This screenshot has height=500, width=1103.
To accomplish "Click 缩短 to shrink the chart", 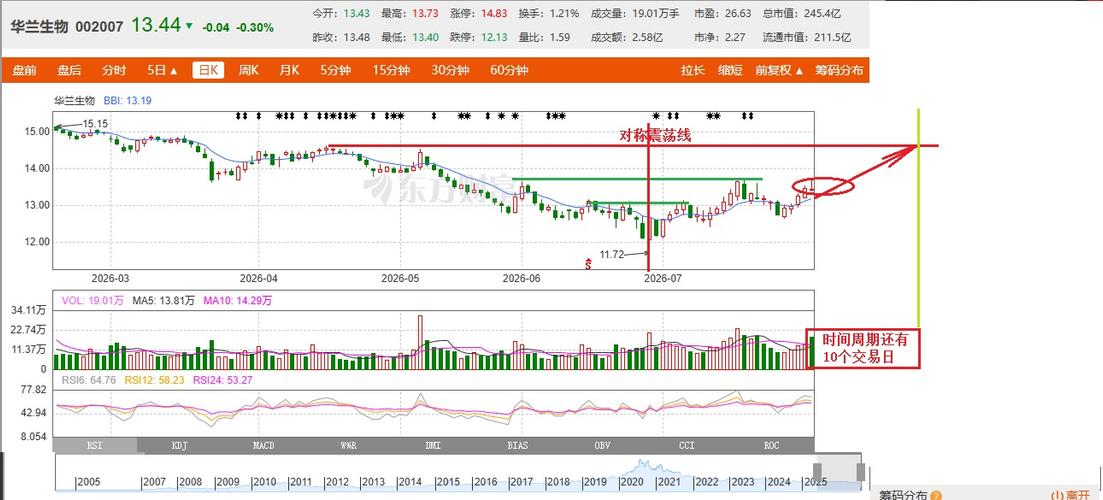I will (730, 70).
